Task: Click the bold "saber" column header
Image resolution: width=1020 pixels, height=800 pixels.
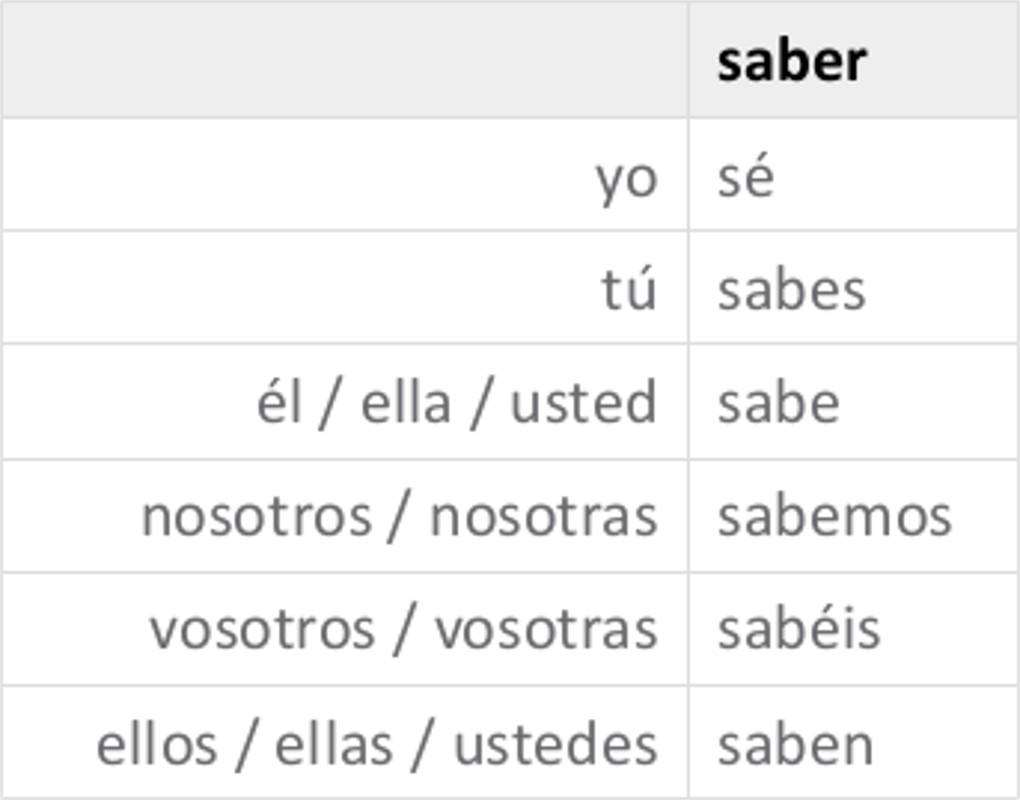Action: [x=791, y=61]
